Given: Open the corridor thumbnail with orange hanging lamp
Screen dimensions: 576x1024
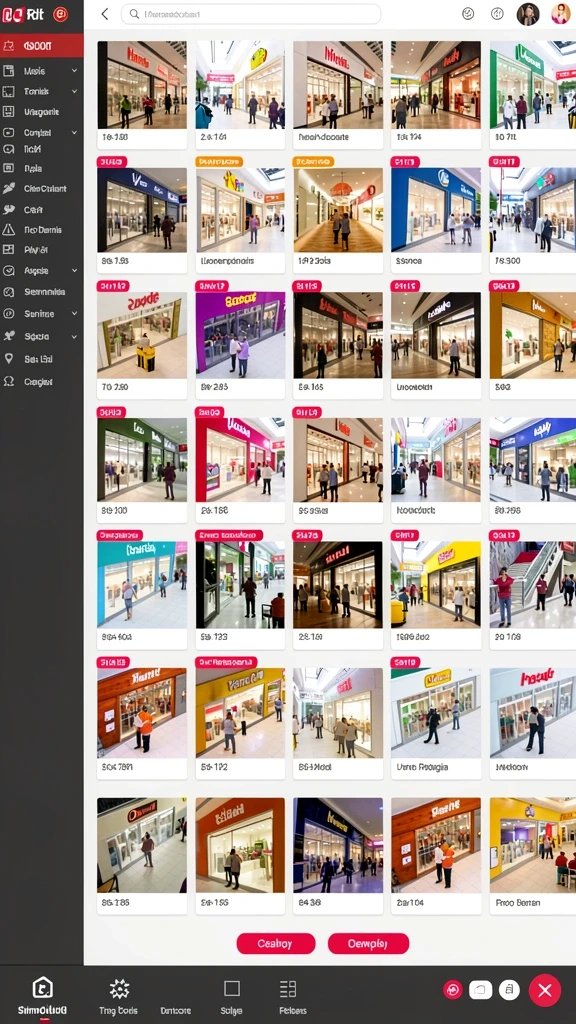Looking at the screenshot, I should pyautogui.click(x=338, y=210).
